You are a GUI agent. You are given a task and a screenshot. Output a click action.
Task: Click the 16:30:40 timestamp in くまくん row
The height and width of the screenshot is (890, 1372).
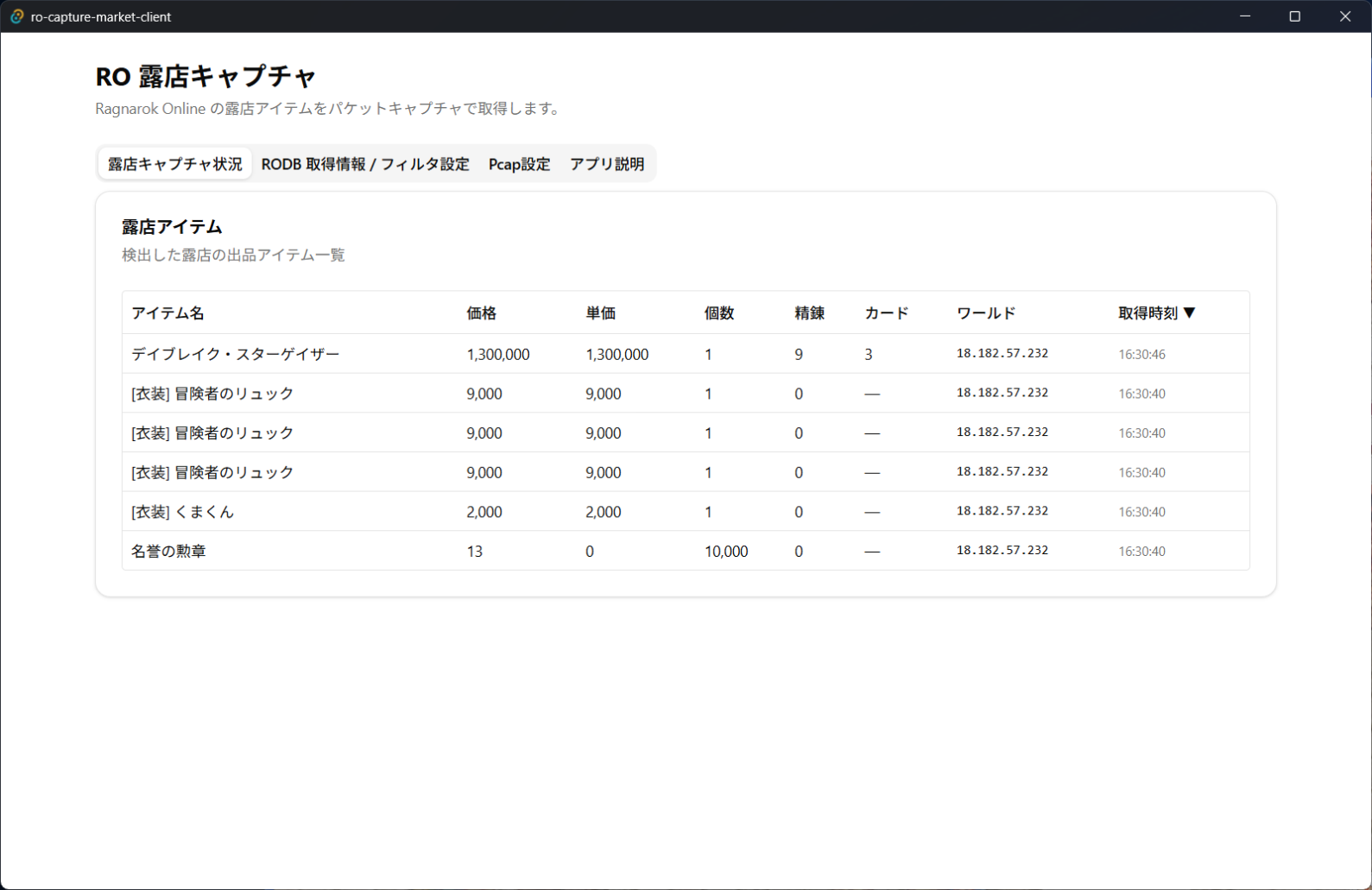[1142, 512]
